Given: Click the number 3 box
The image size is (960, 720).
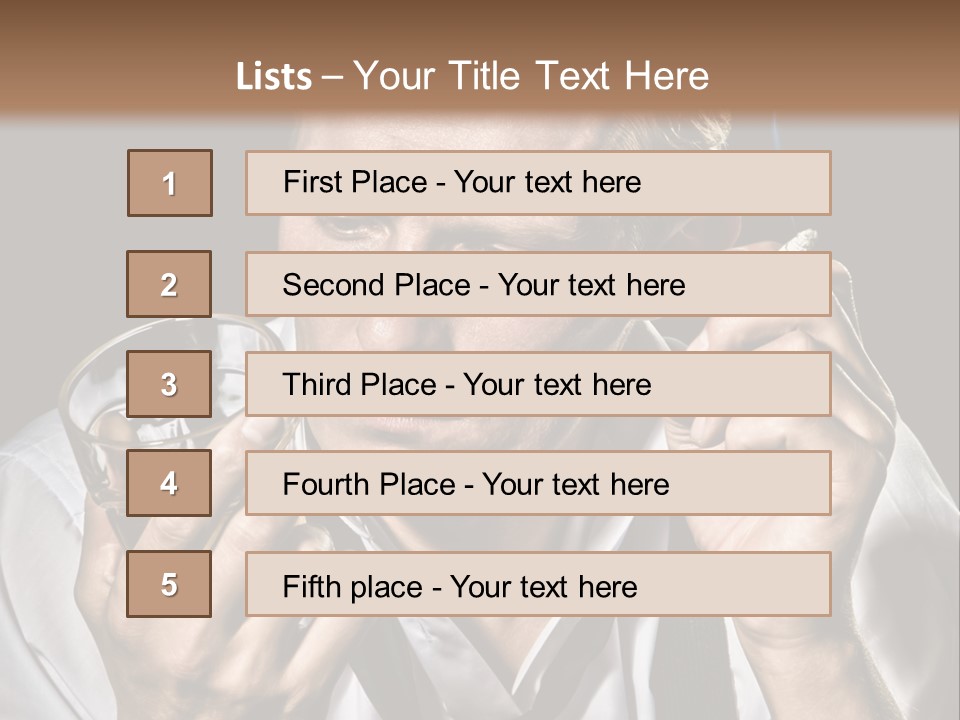Looking at the screenshot, I should point(170,384).
